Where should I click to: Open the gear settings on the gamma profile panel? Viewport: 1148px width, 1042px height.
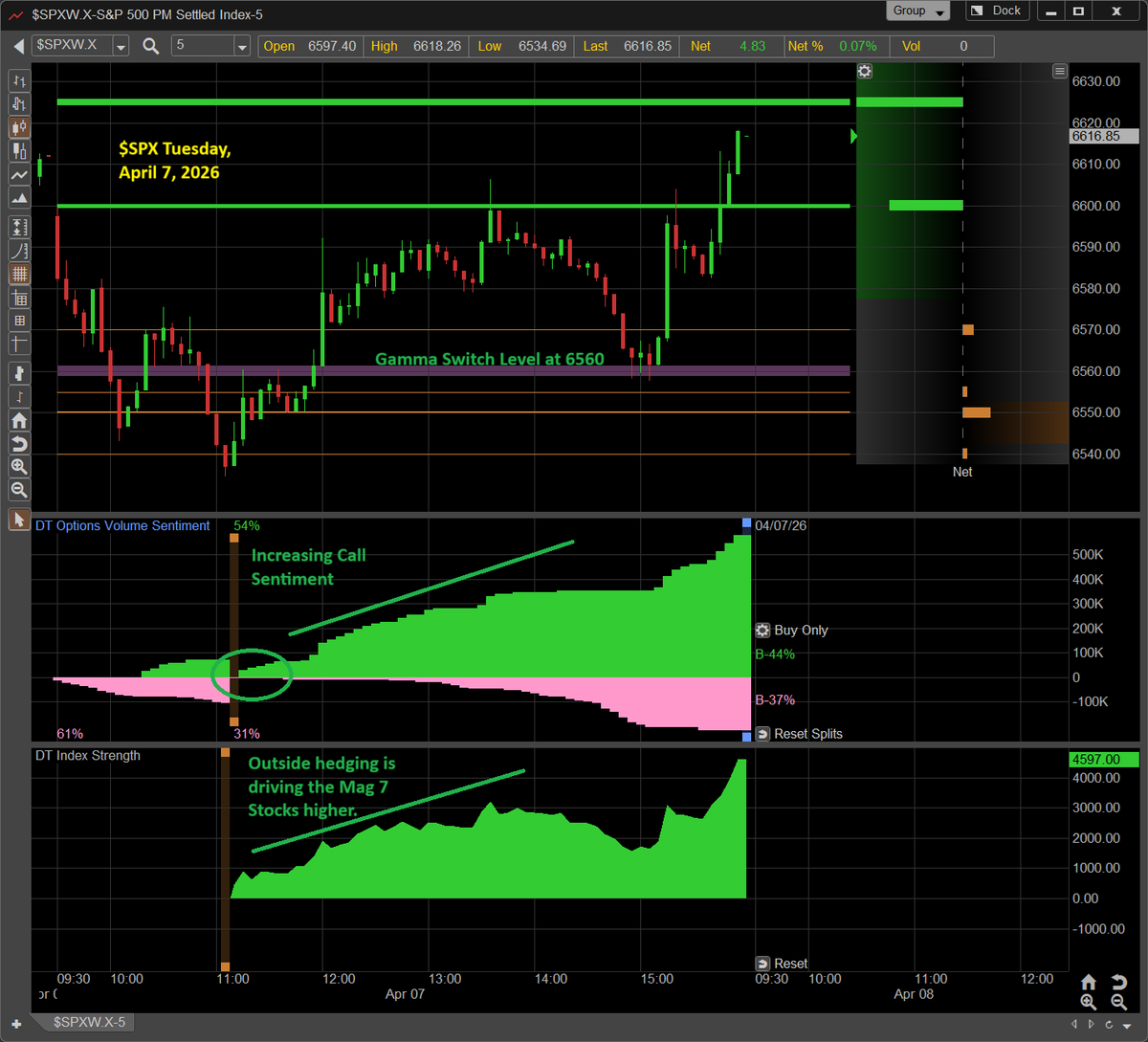[865, 71]
